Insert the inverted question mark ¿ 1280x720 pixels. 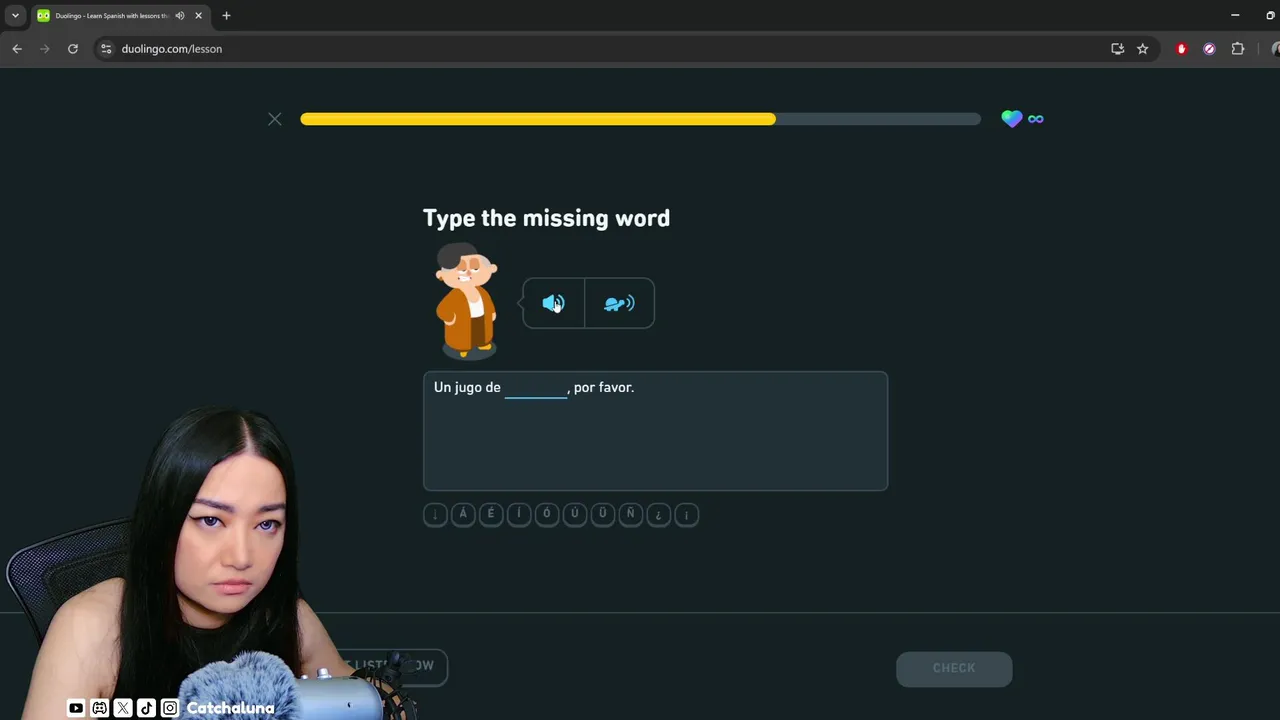pos(658,514)
